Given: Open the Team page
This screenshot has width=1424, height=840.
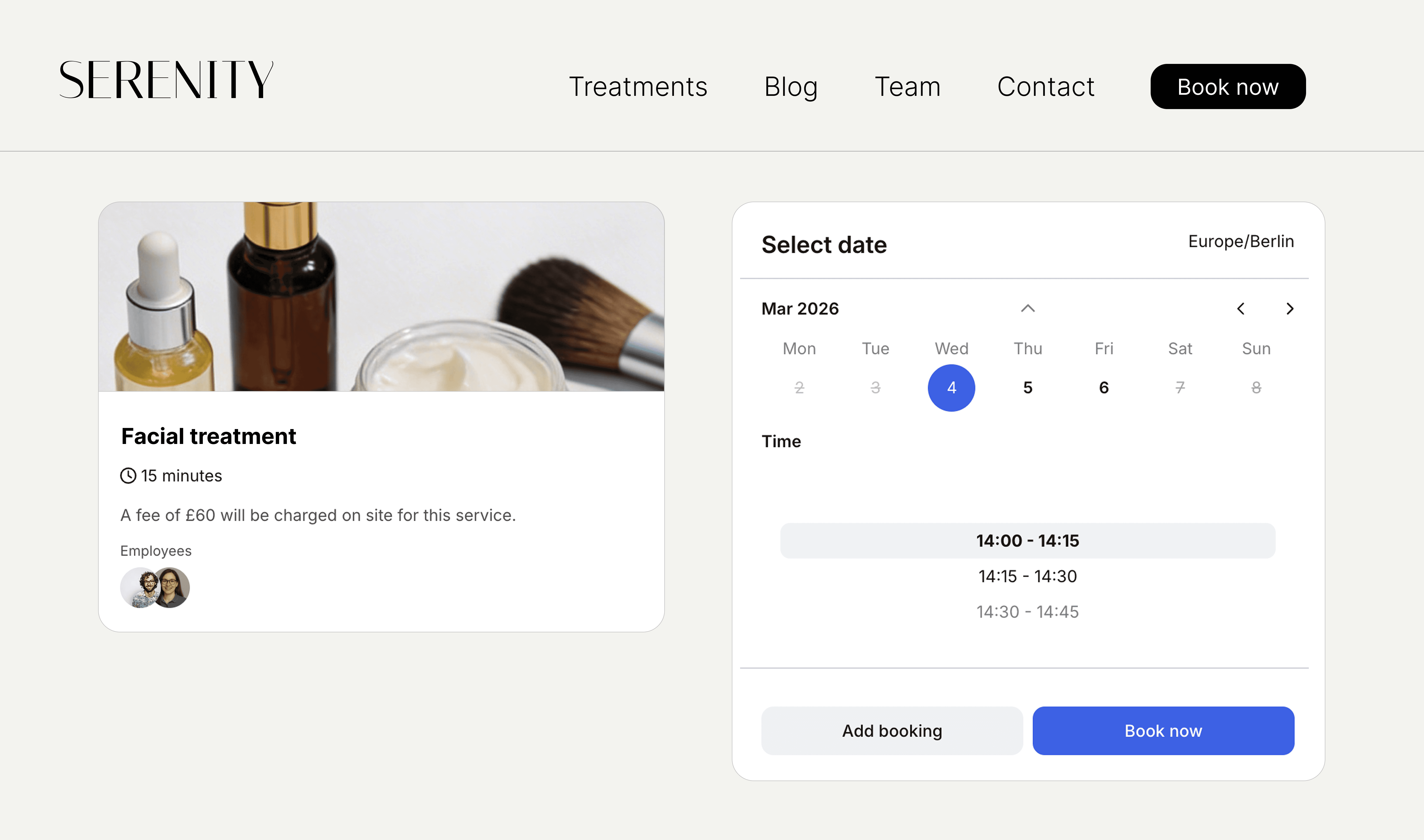Looking at the screenshot, I should (x=907, y=86).
